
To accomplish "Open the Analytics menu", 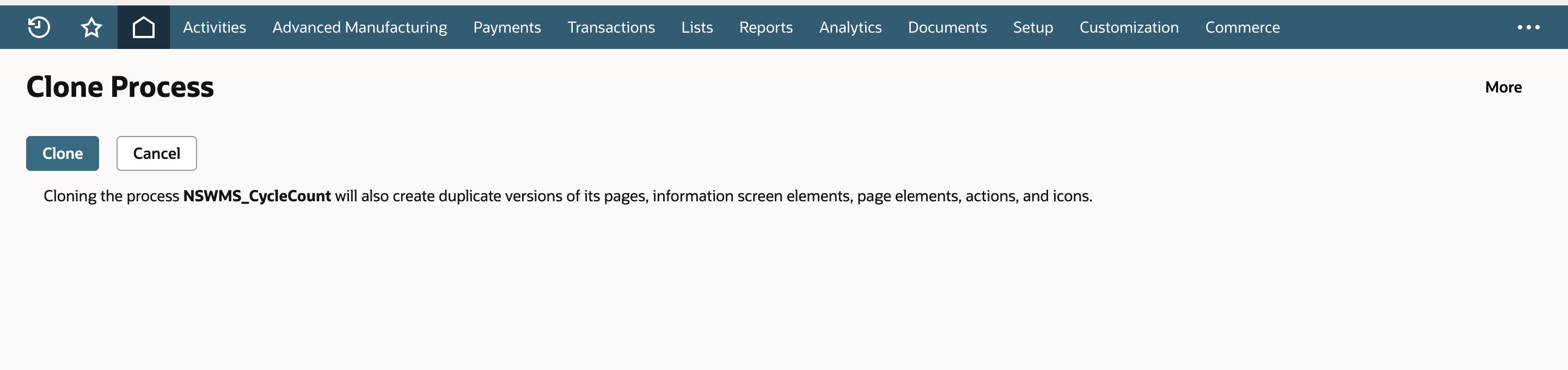I will 850,27.
